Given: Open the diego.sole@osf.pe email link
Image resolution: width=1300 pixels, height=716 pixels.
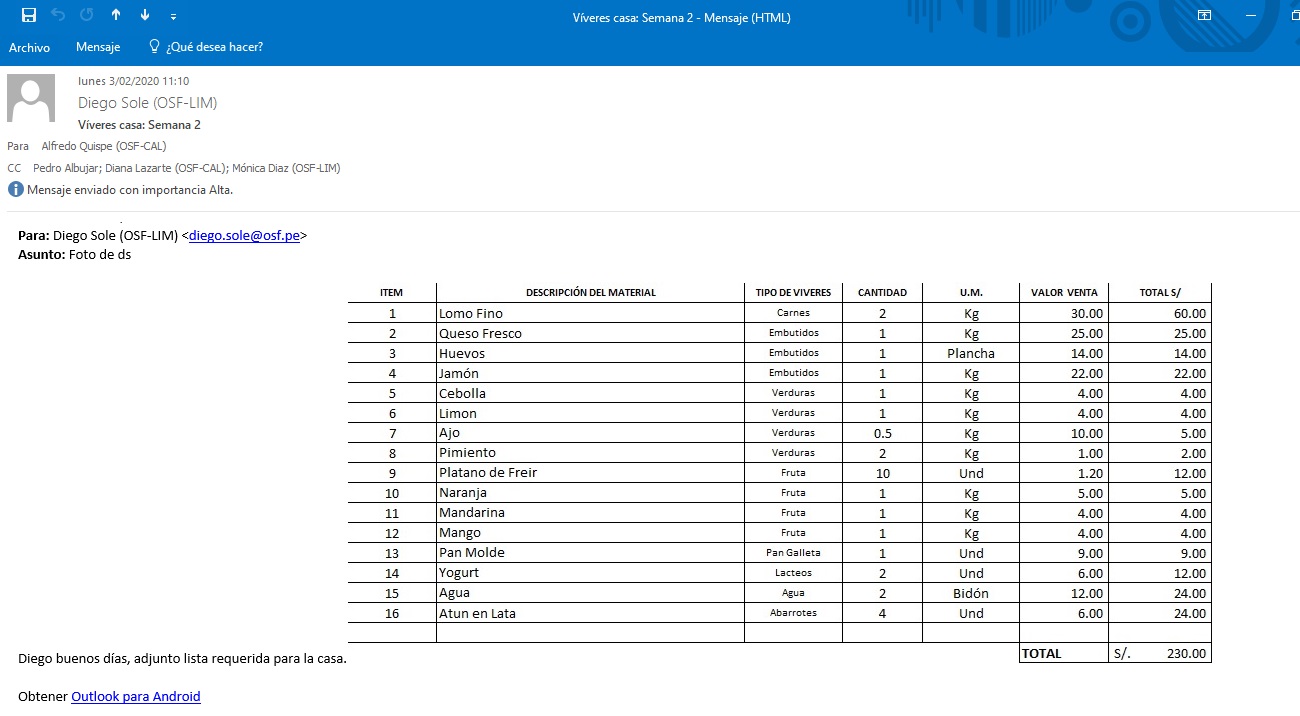Looking at the screenshot, I should [x=244, y=236].
